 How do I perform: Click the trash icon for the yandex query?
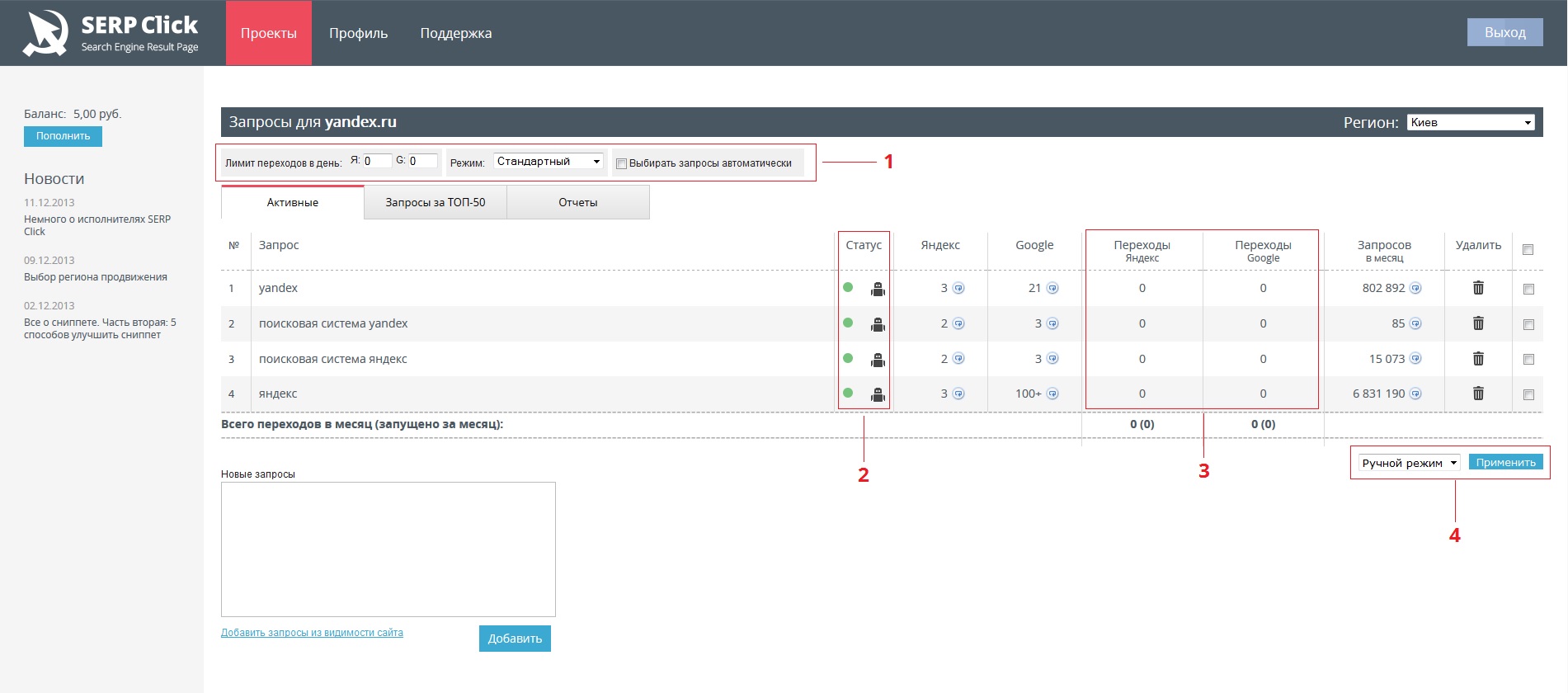click(x=1478, y=288)
